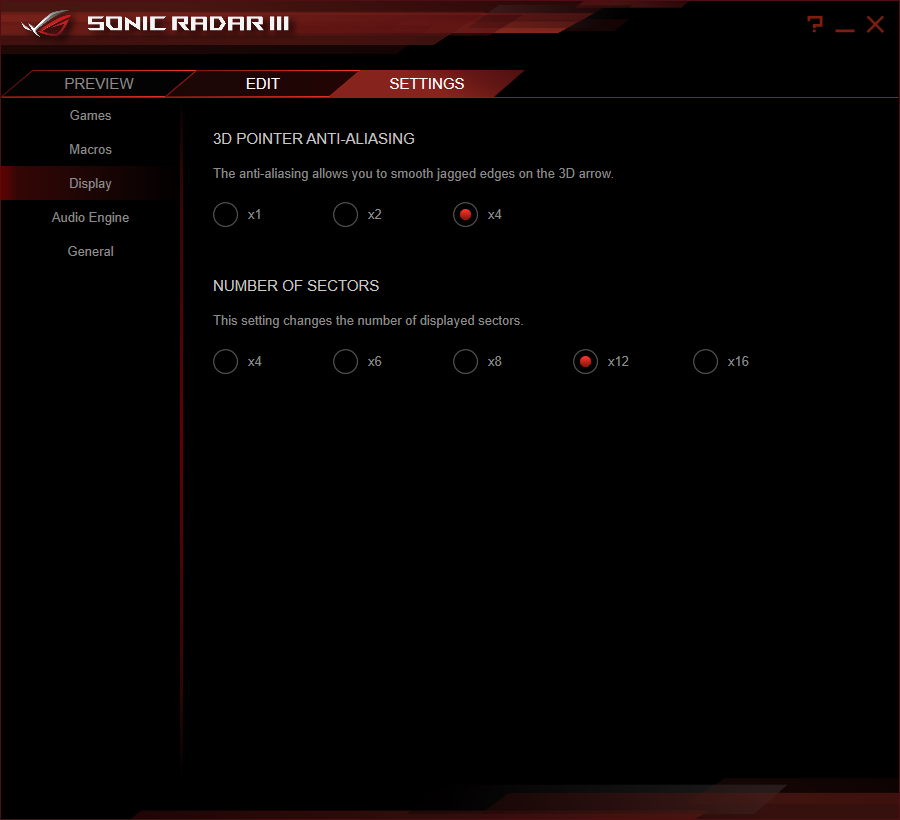Open the help question mark icon
900x820 pixels.
tap(814, 24)
